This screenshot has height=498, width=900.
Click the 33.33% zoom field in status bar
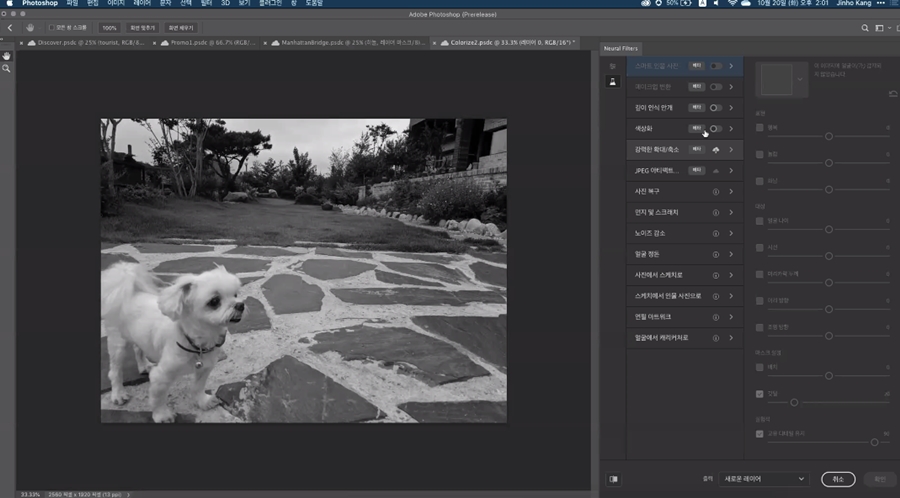tap(30, 495)
